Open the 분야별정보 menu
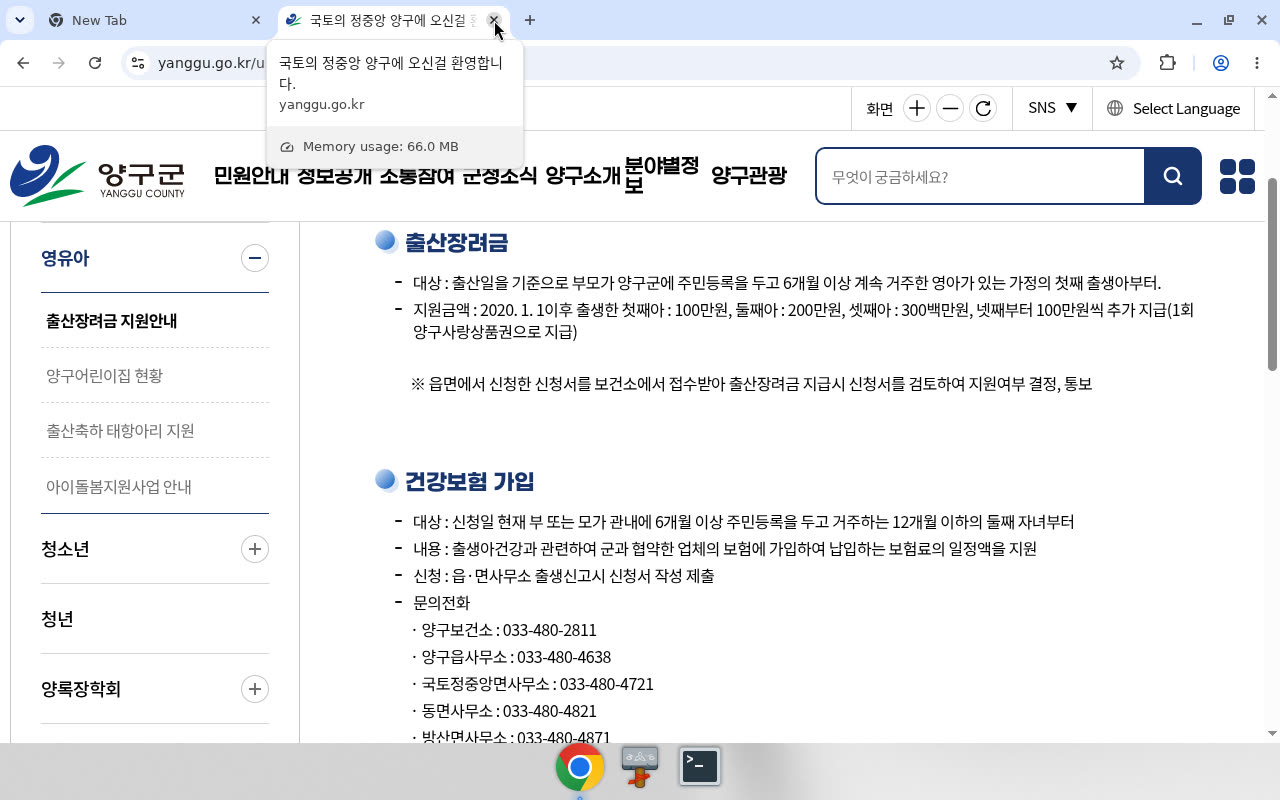The image size is (1280, 800). click(x=661, y=176)
